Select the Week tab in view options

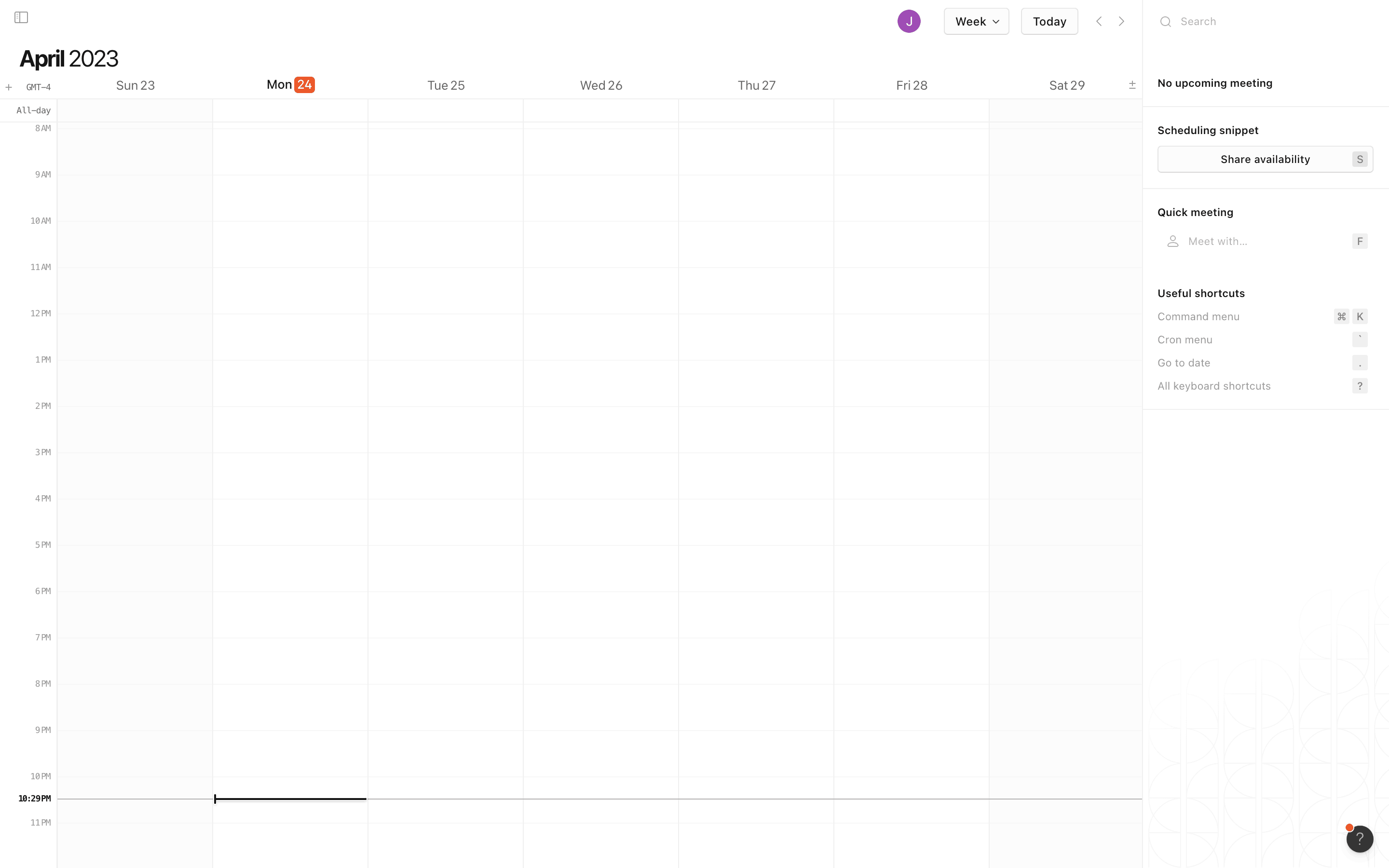pyautogui.click(x=975, y=21)
